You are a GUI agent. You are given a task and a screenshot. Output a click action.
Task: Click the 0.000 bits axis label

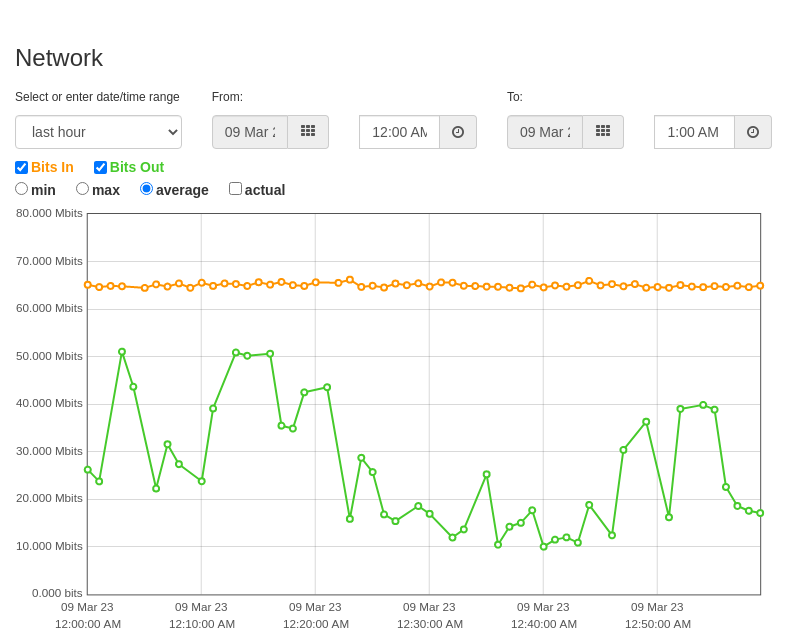click(57, 593)
